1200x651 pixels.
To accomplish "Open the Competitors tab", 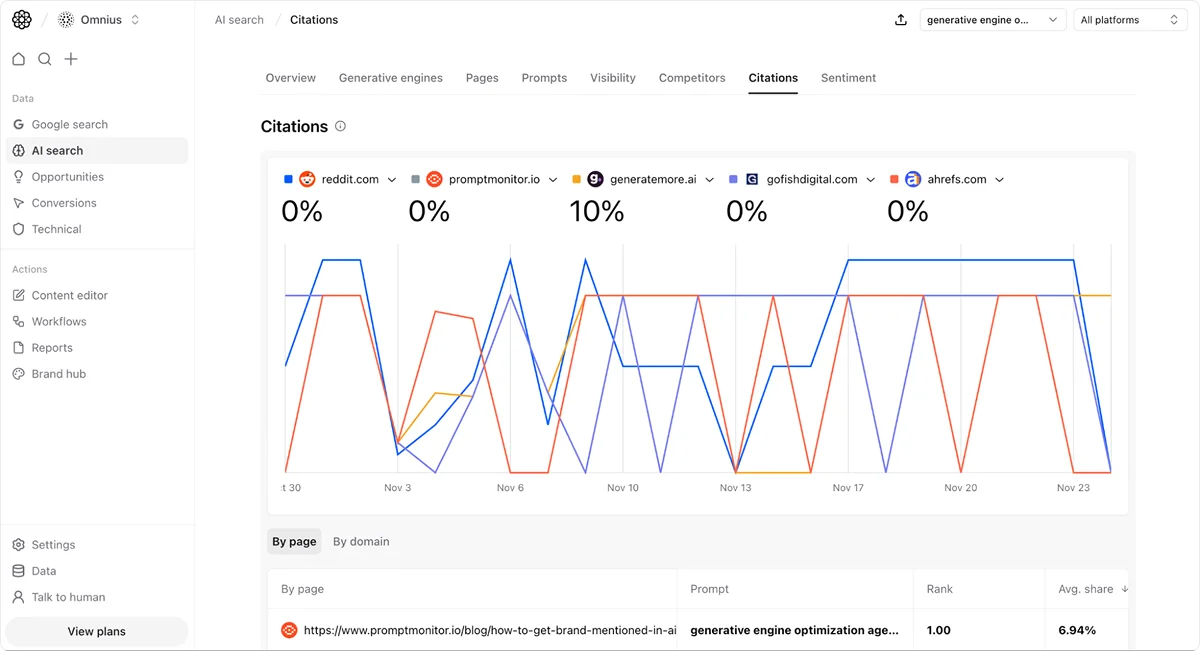I will [692, 78].
